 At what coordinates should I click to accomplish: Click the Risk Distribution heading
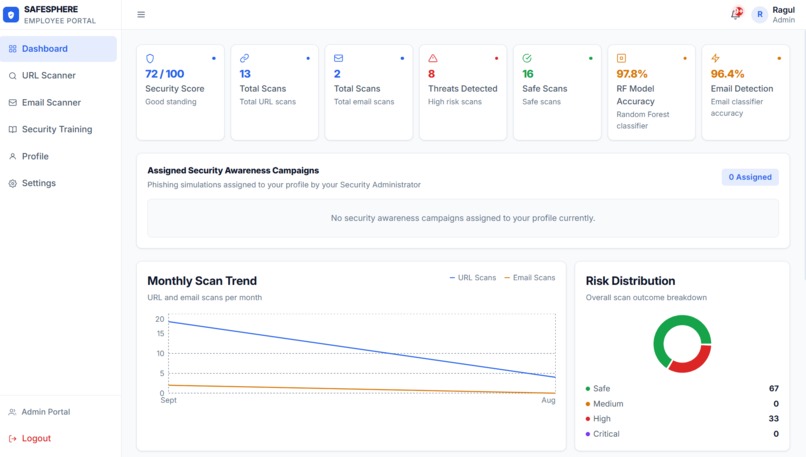630,281
